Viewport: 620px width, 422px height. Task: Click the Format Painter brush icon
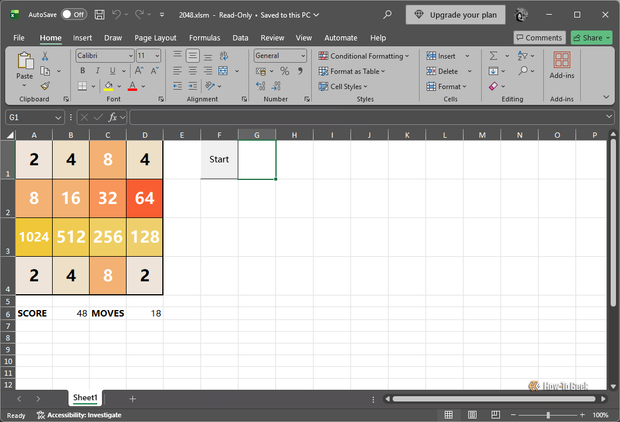45,86
